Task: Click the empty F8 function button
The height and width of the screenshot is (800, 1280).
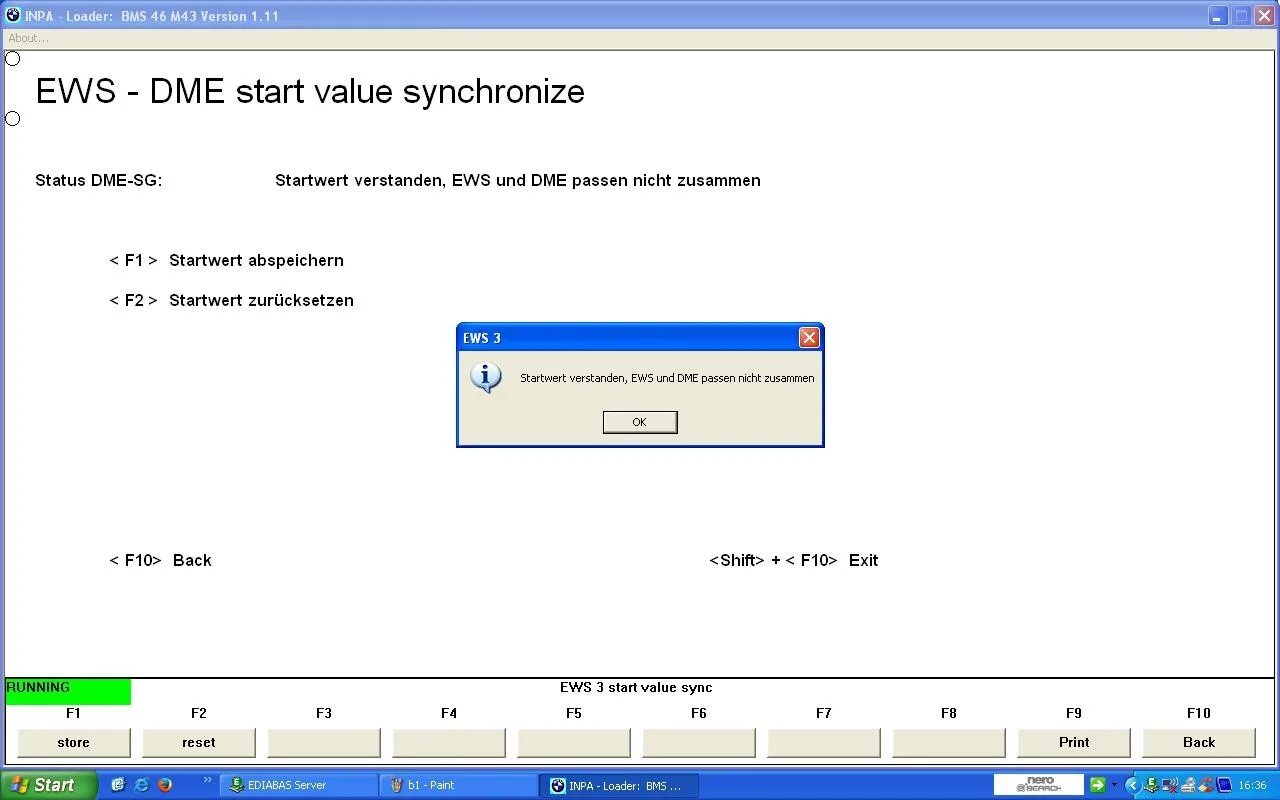Action: 949,742
